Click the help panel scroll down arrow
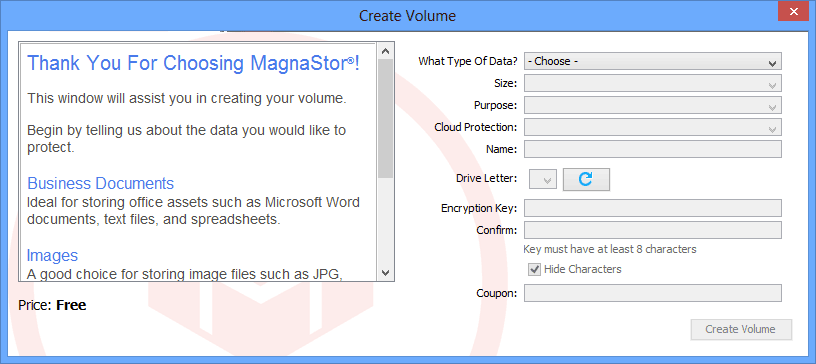This screenshot has height=364, width=816. (x=386, y=272)
